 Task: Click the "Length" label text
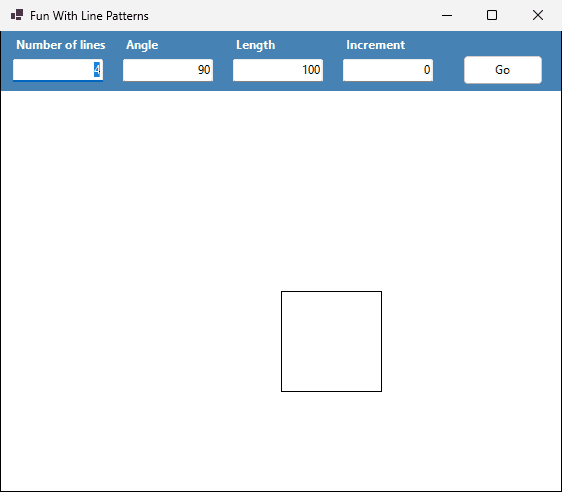256,45
